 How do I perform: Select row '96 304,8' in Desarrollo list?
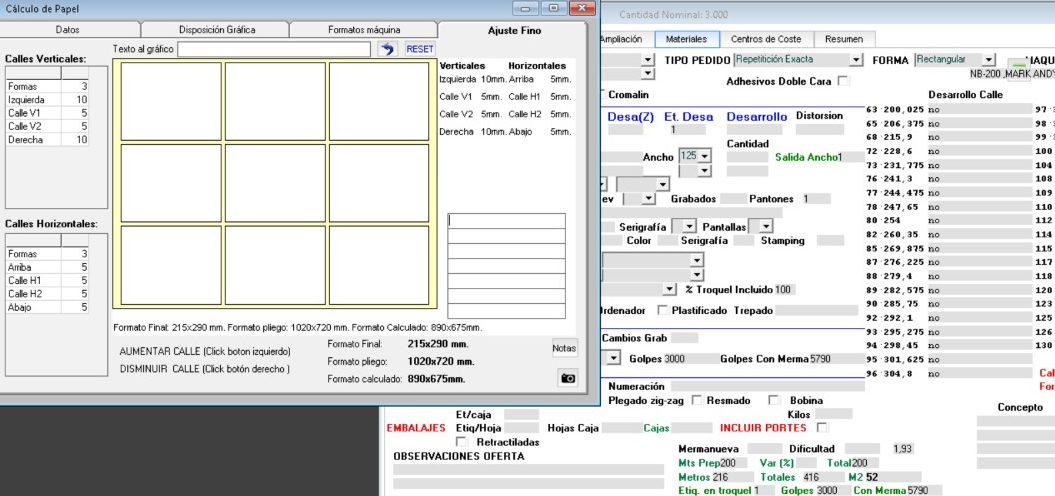pyautogui.click(x=949, y=374)
